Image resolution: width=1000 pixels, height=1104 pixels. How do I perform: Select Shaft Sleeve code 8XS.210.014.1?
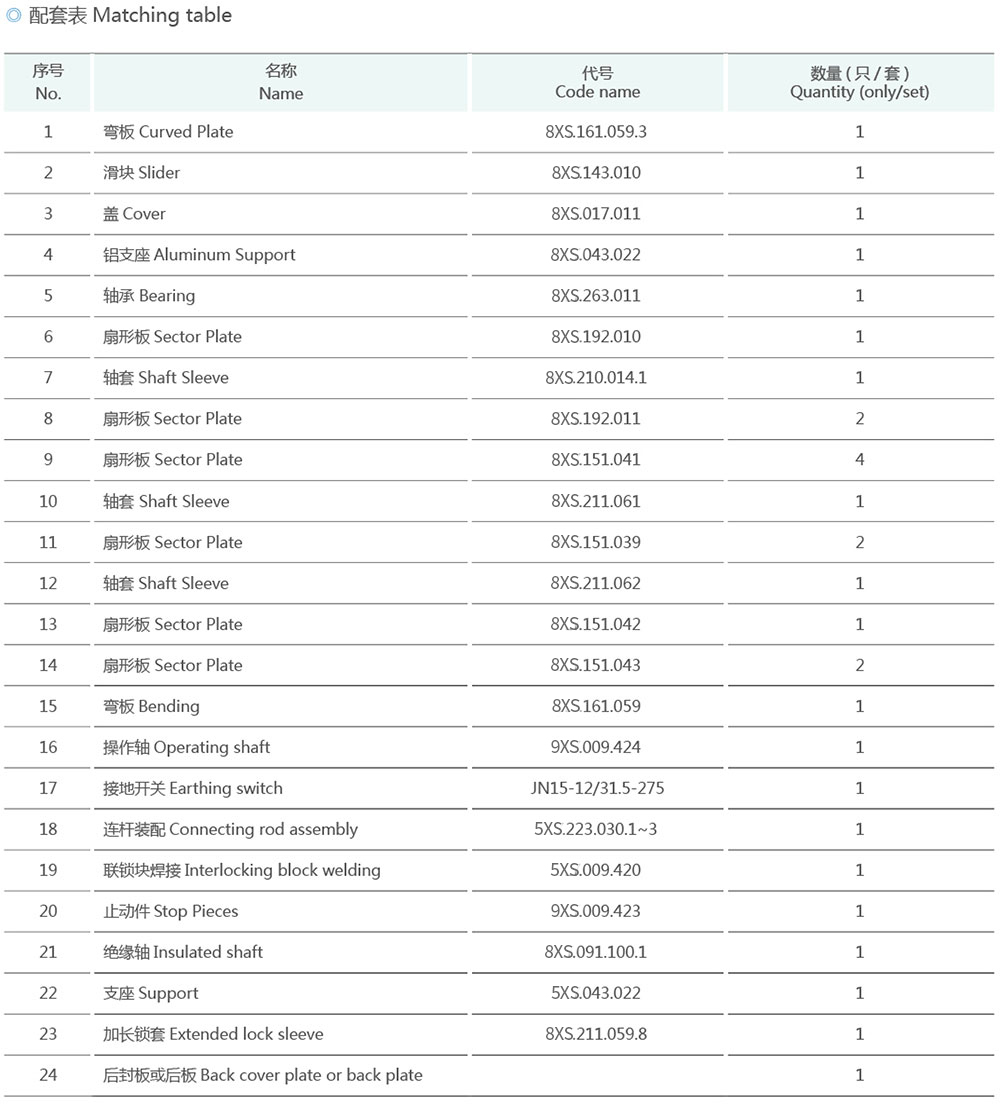[596, 377]
